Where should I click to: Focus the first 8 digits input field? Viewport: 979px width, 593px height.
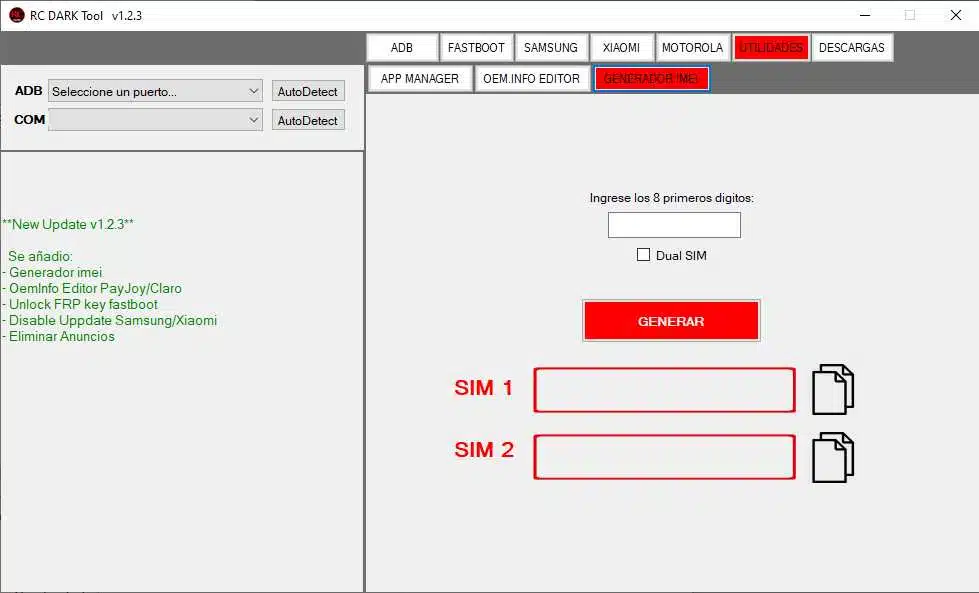pos(674,225)
